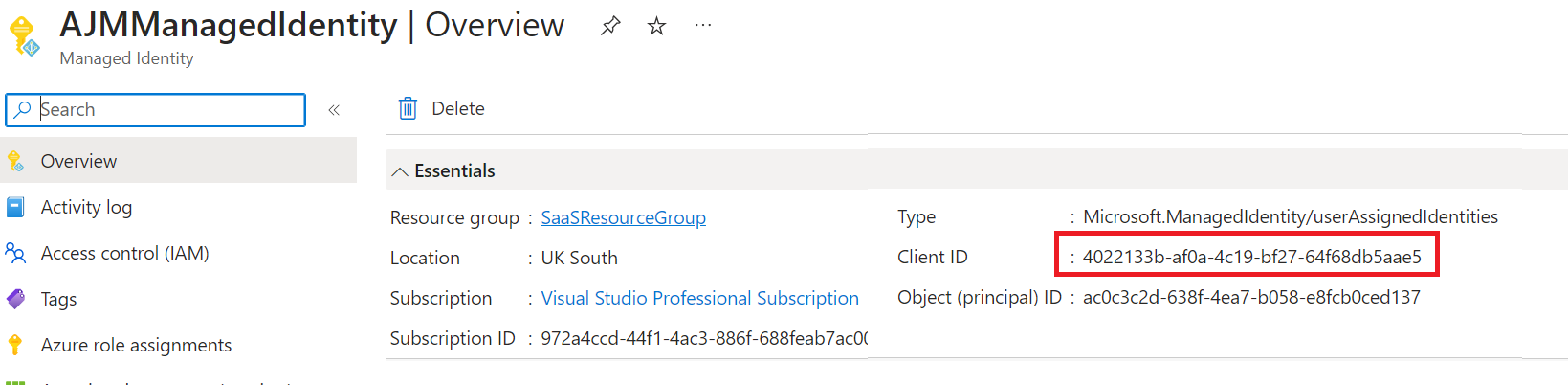
Task: Go to Access control (IAM)
Action: tap(124, 254)
